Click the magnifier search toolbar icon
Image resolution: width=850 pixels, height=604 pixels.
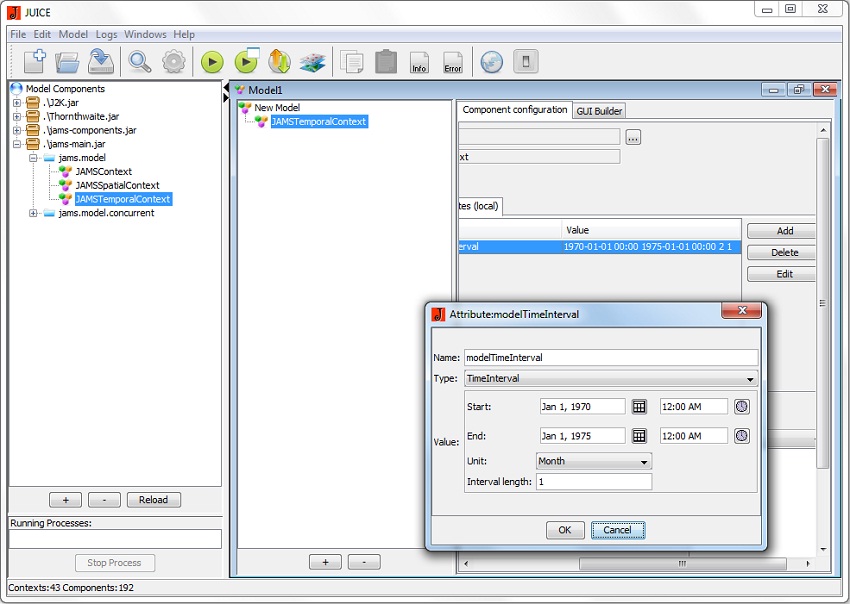140,62
